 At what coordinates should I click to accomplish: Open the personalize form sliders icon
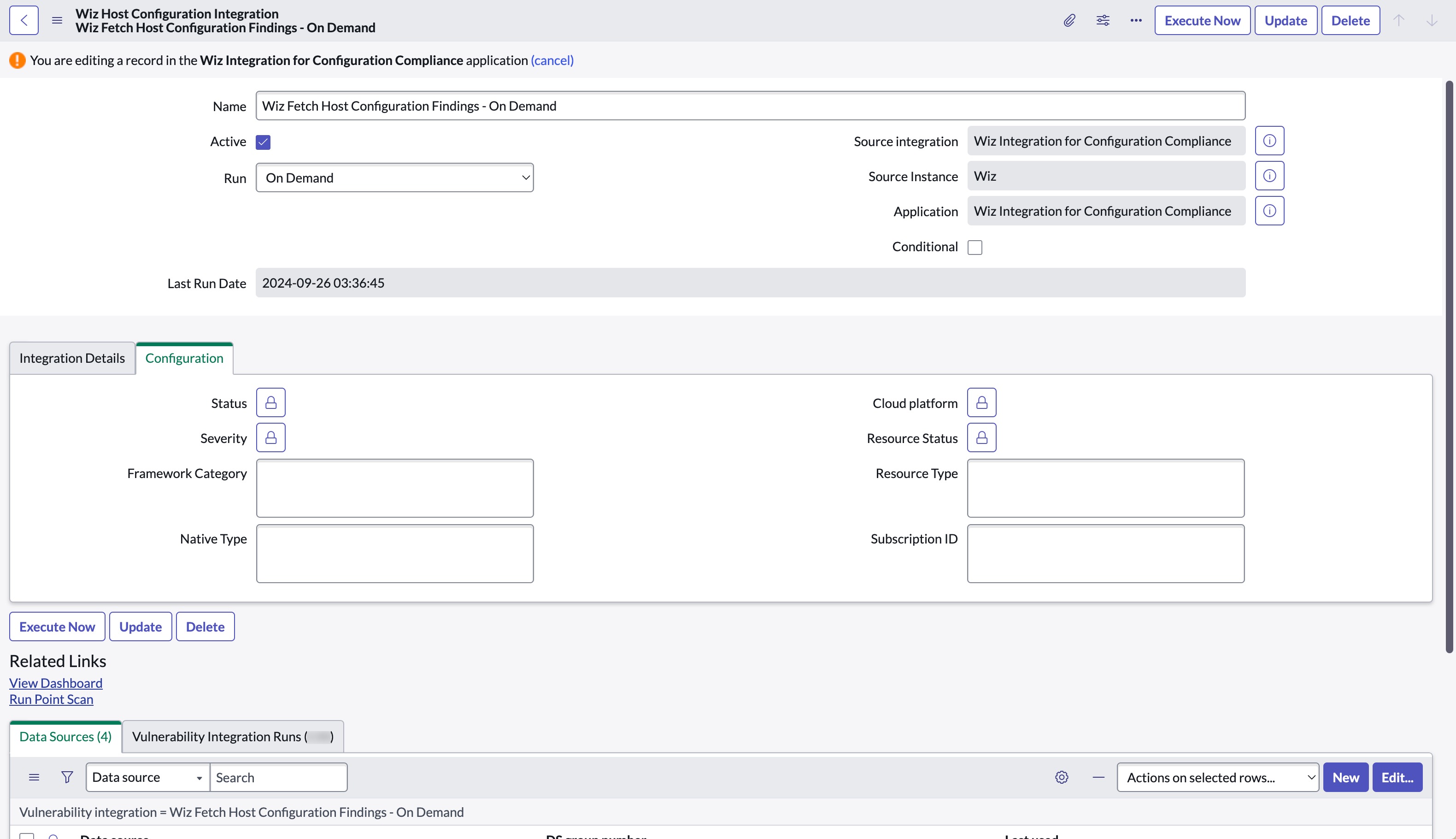pos(1102,21)
